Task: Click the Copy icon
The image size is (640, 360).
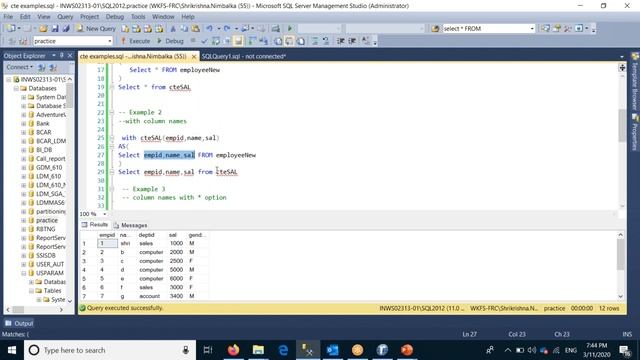Action: [184, 29]
